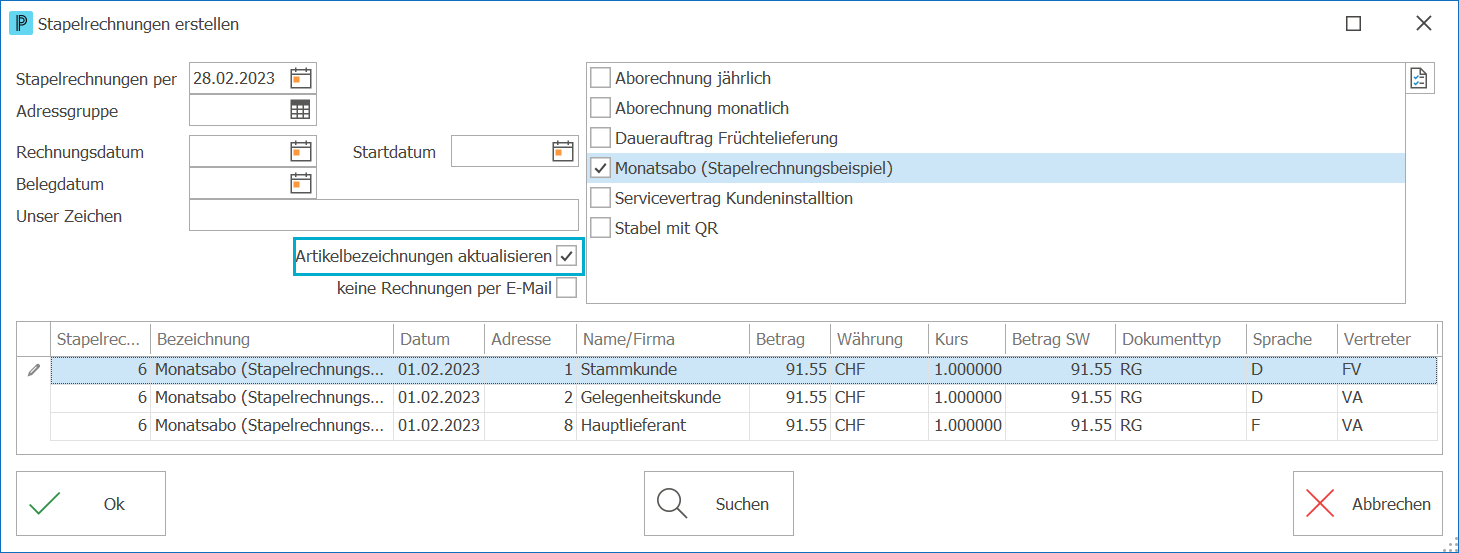Viewport: 1459px width, 553px height.
Task: Open calendar icon for Belegdatum
Action: [x=301, y=183]
